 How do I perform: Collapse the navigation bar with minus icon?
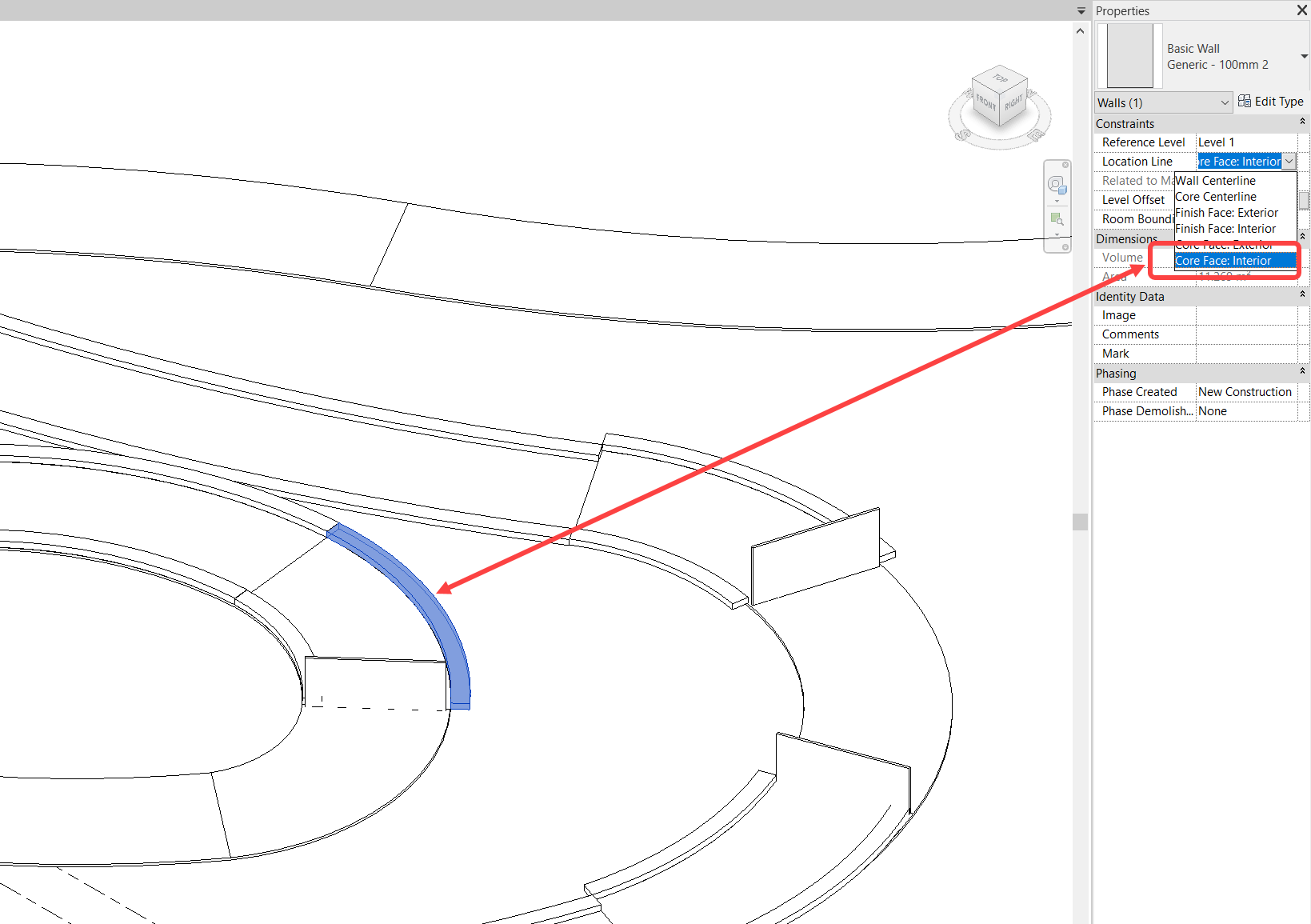(x=1064, y=246)
